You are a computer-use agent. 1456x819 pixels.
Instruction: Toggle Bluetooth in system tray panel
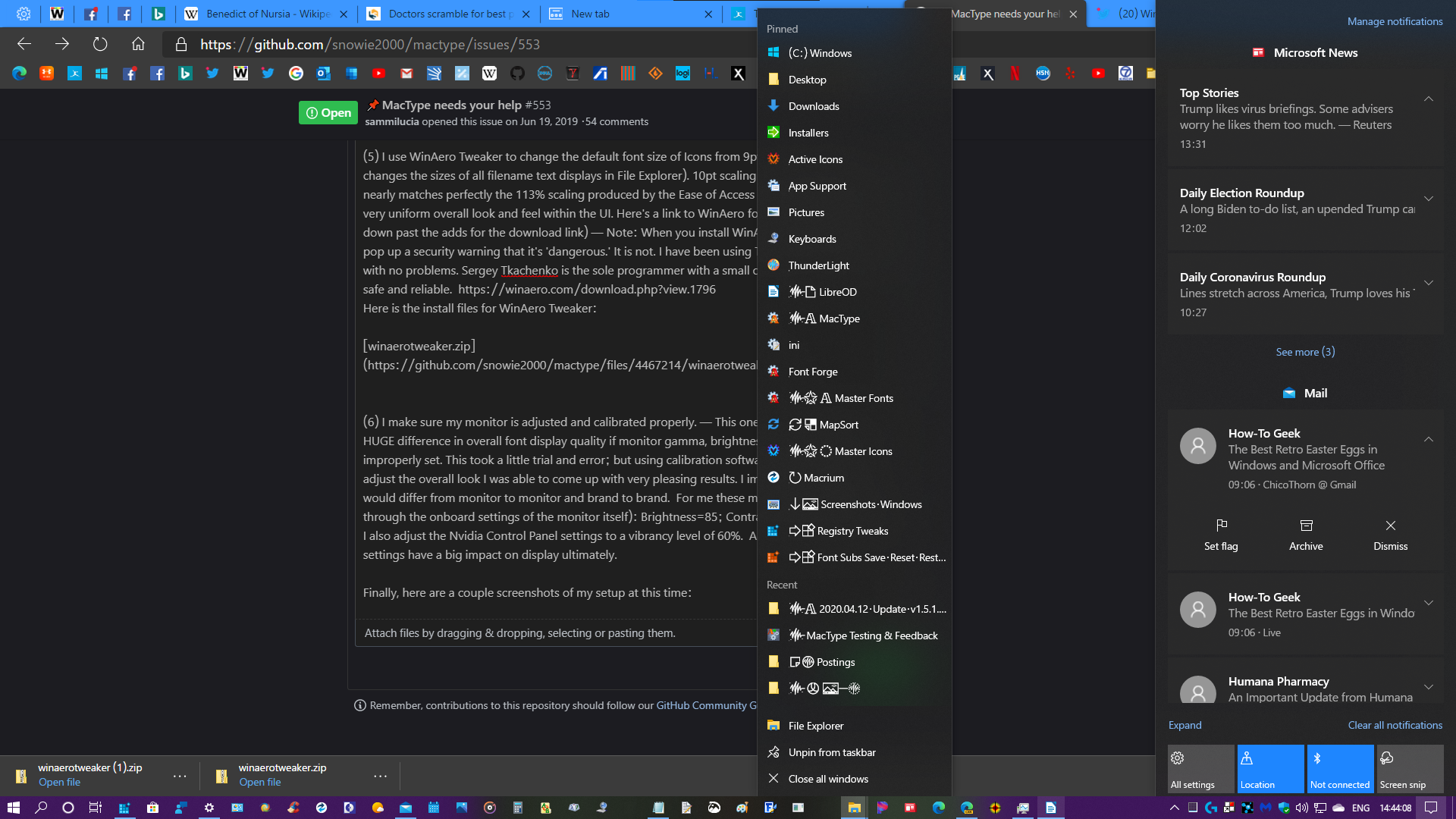[x=1340, y=769]
